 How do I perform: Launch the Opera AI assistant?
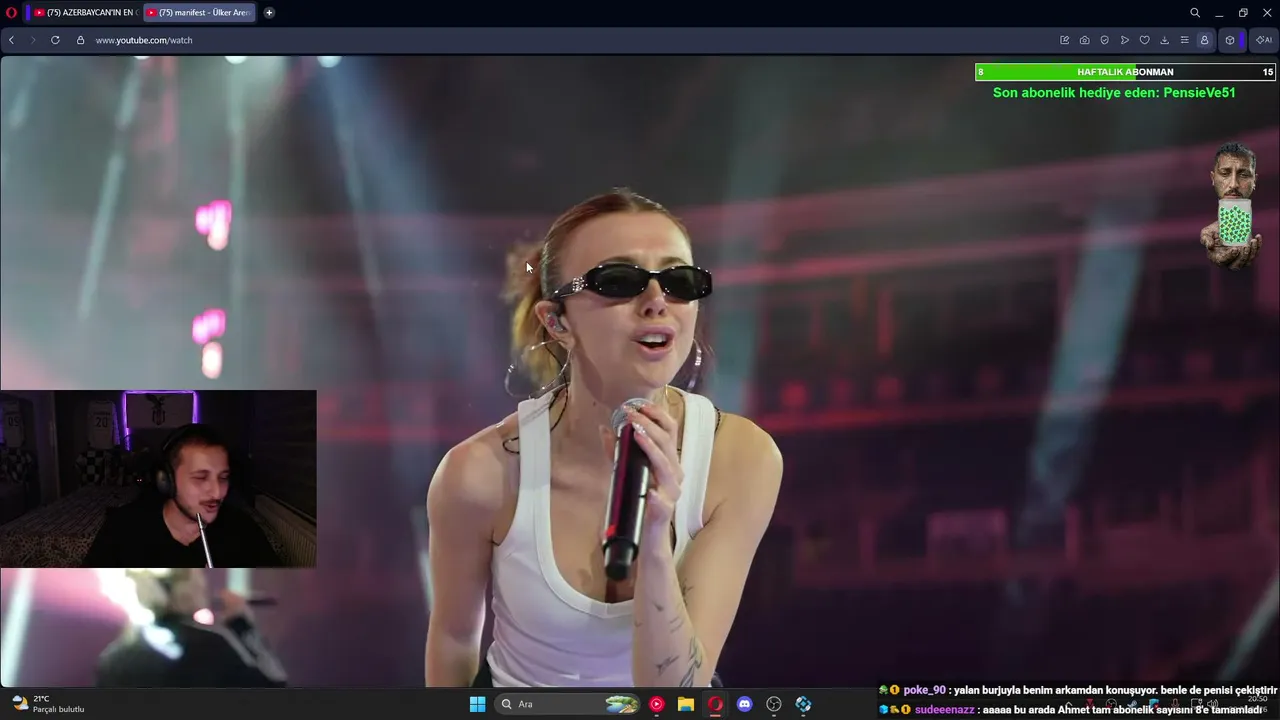tap(1264, 40)
